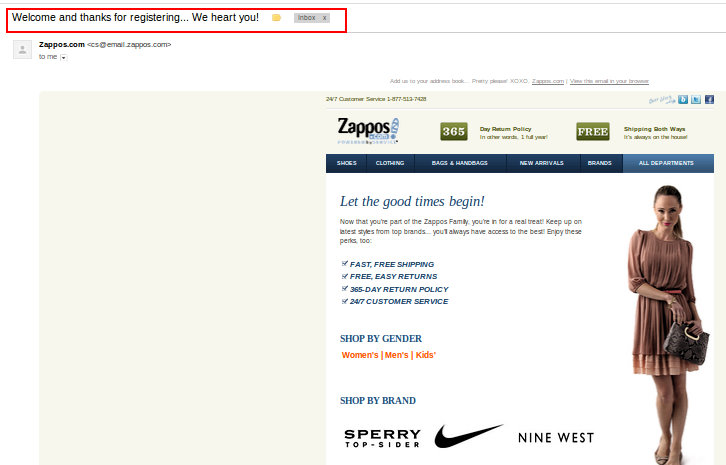
Task: Click the sender name Zappos.com
Action: [62, 44]
